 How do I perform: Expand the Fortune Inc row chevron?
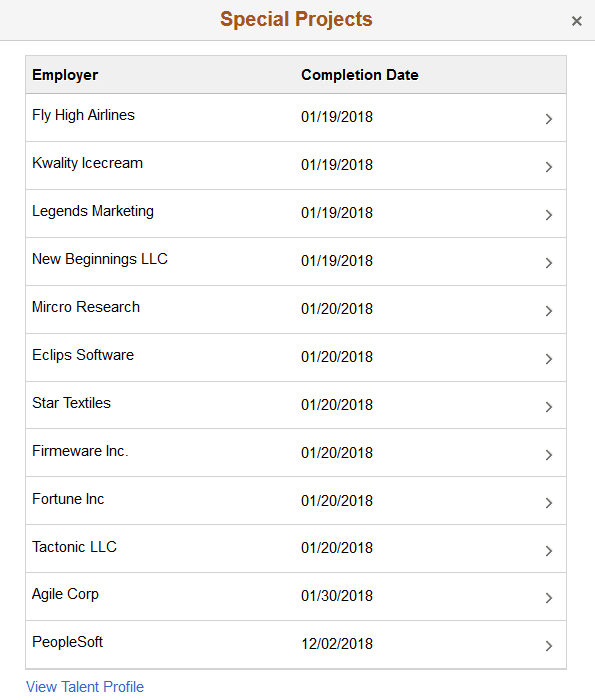pos(549,503)
